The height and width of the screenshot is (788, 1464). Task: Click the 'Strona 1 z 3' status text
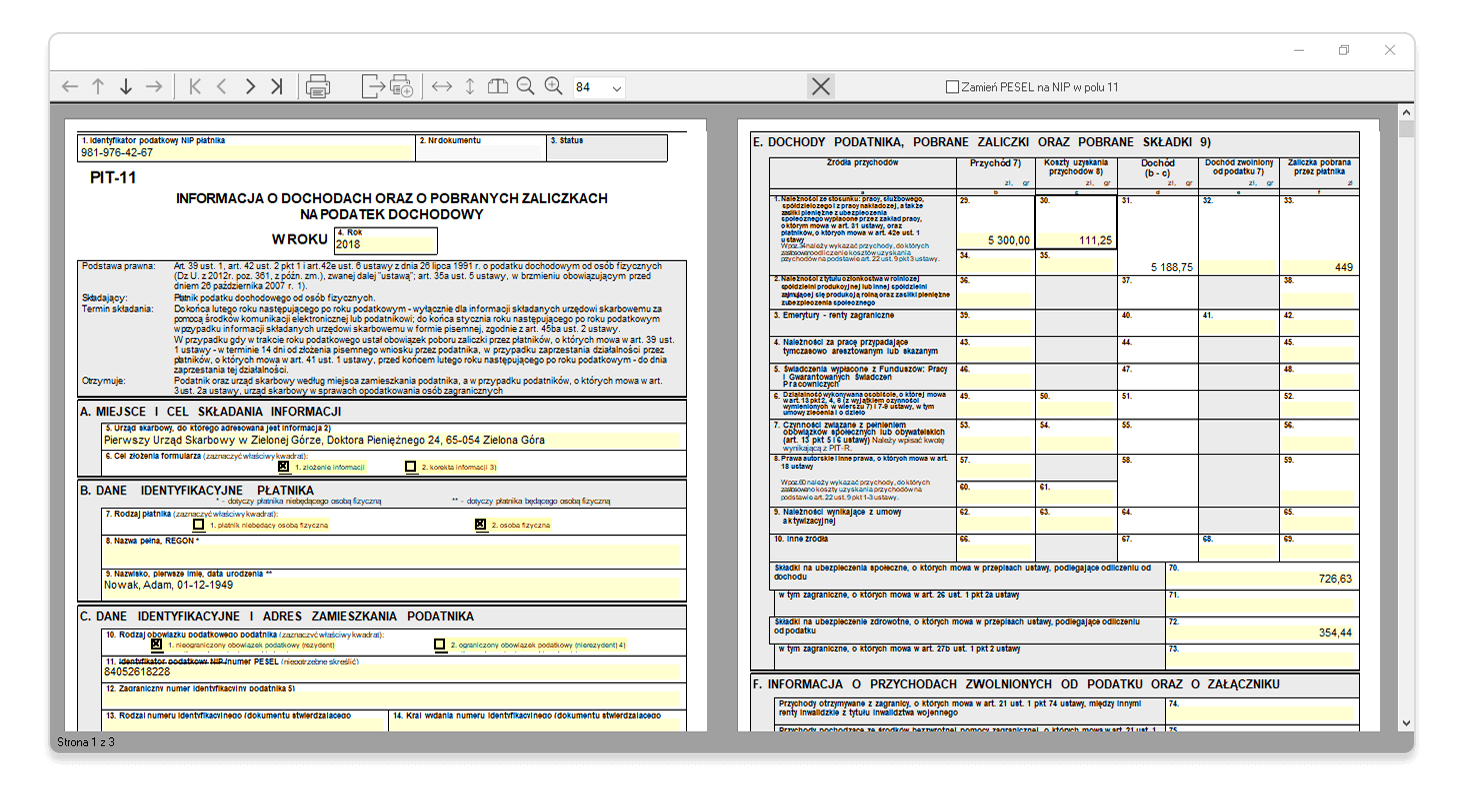pos(86,742)
